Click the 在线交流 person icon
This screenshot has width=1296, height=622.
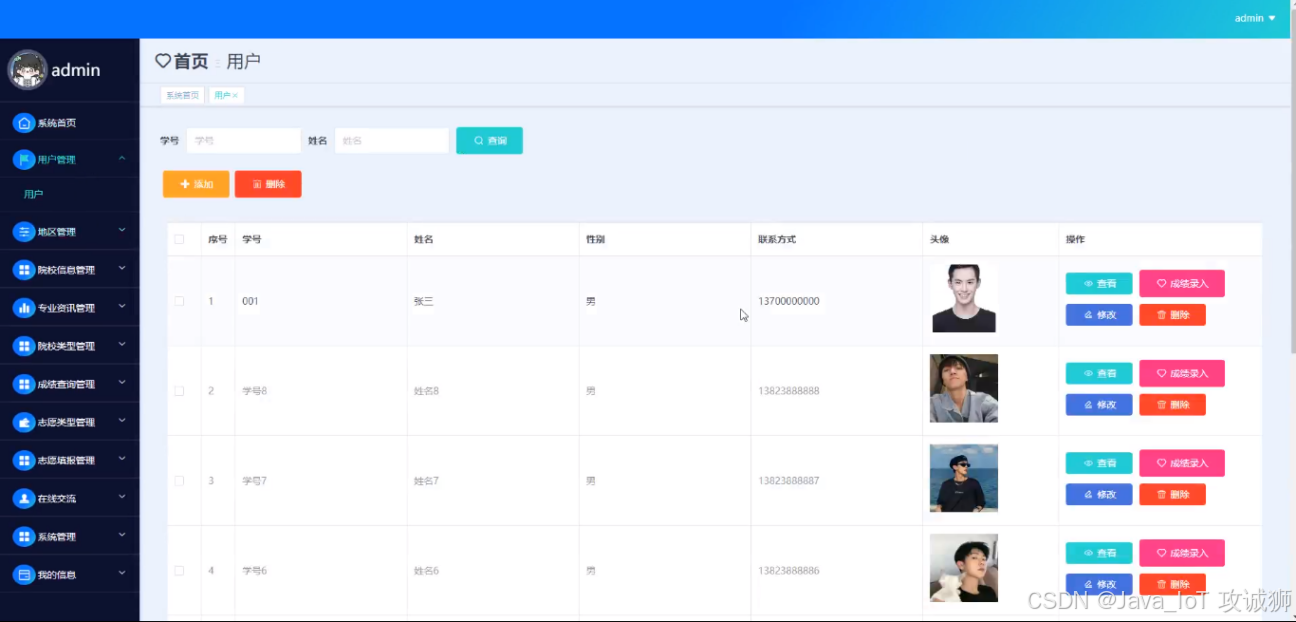pos(24,498)
